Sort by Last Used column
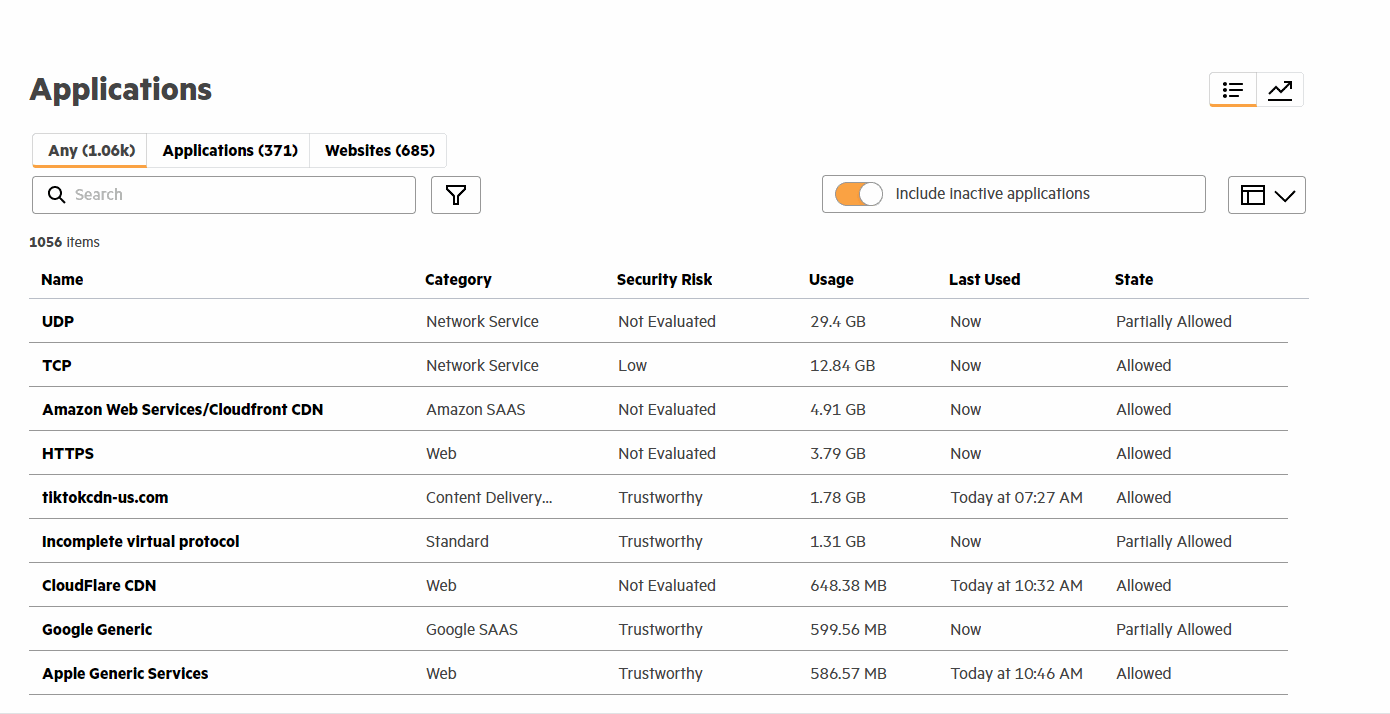1390x714 pixels. [984, 280]
